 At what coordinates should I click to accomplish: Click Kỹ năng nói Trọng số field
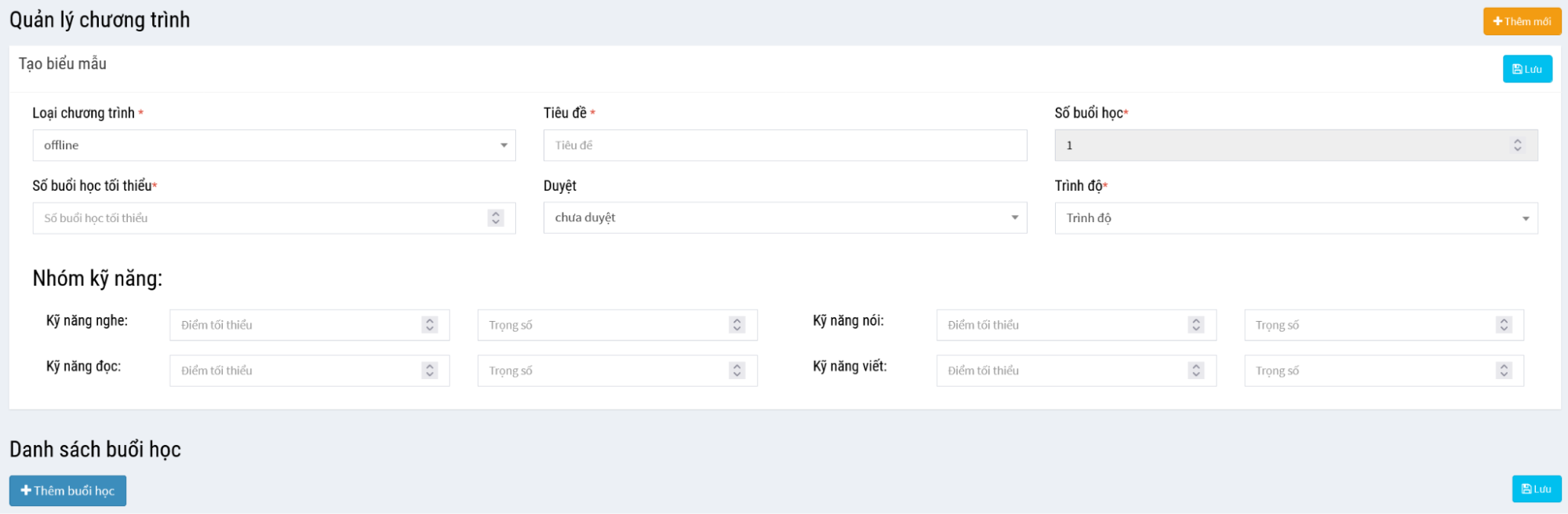click(1369, 325)
